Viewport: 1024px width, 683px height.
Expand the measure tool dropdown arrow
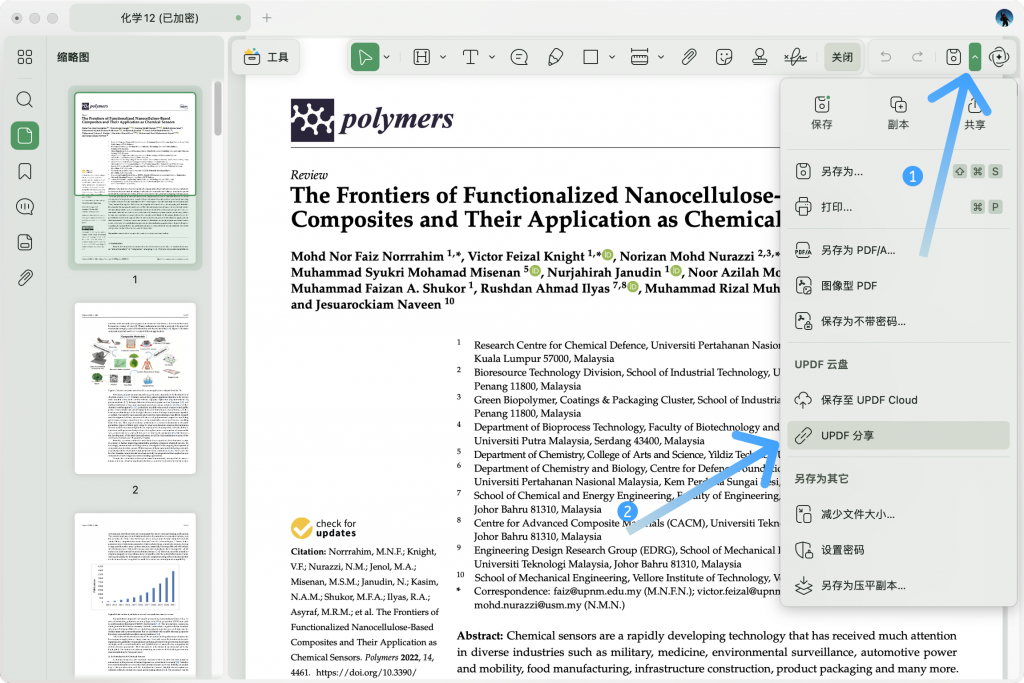tap(661, 57)
